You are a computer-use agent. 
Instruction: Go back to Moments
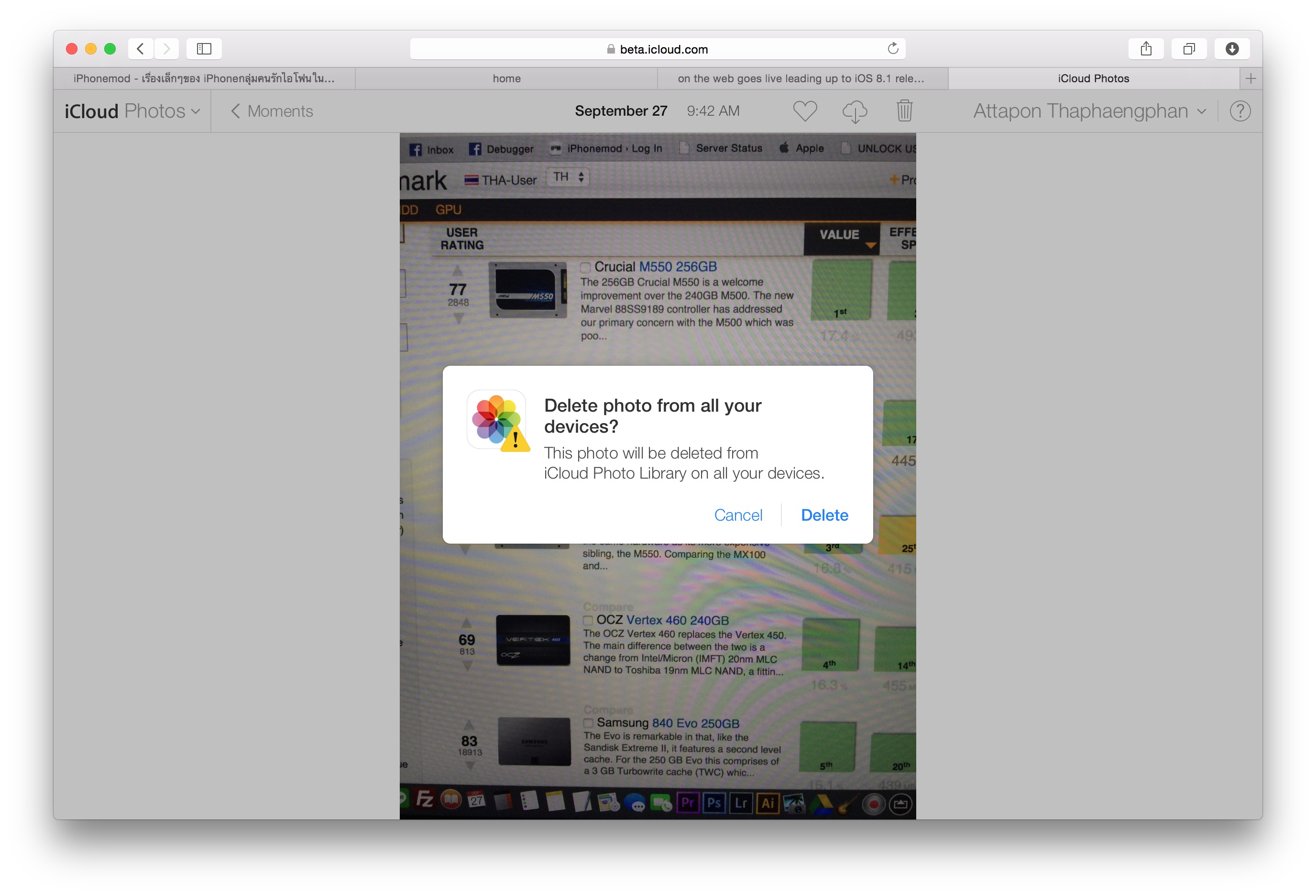(272, 111)
